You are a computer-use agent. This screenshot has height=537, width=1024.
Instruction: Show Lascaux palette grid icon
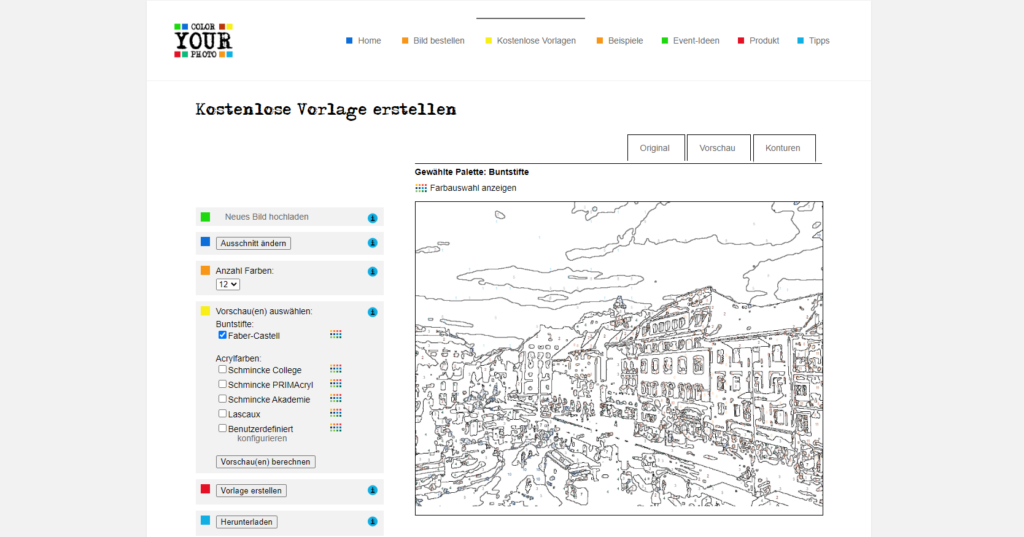pos(336,413)
